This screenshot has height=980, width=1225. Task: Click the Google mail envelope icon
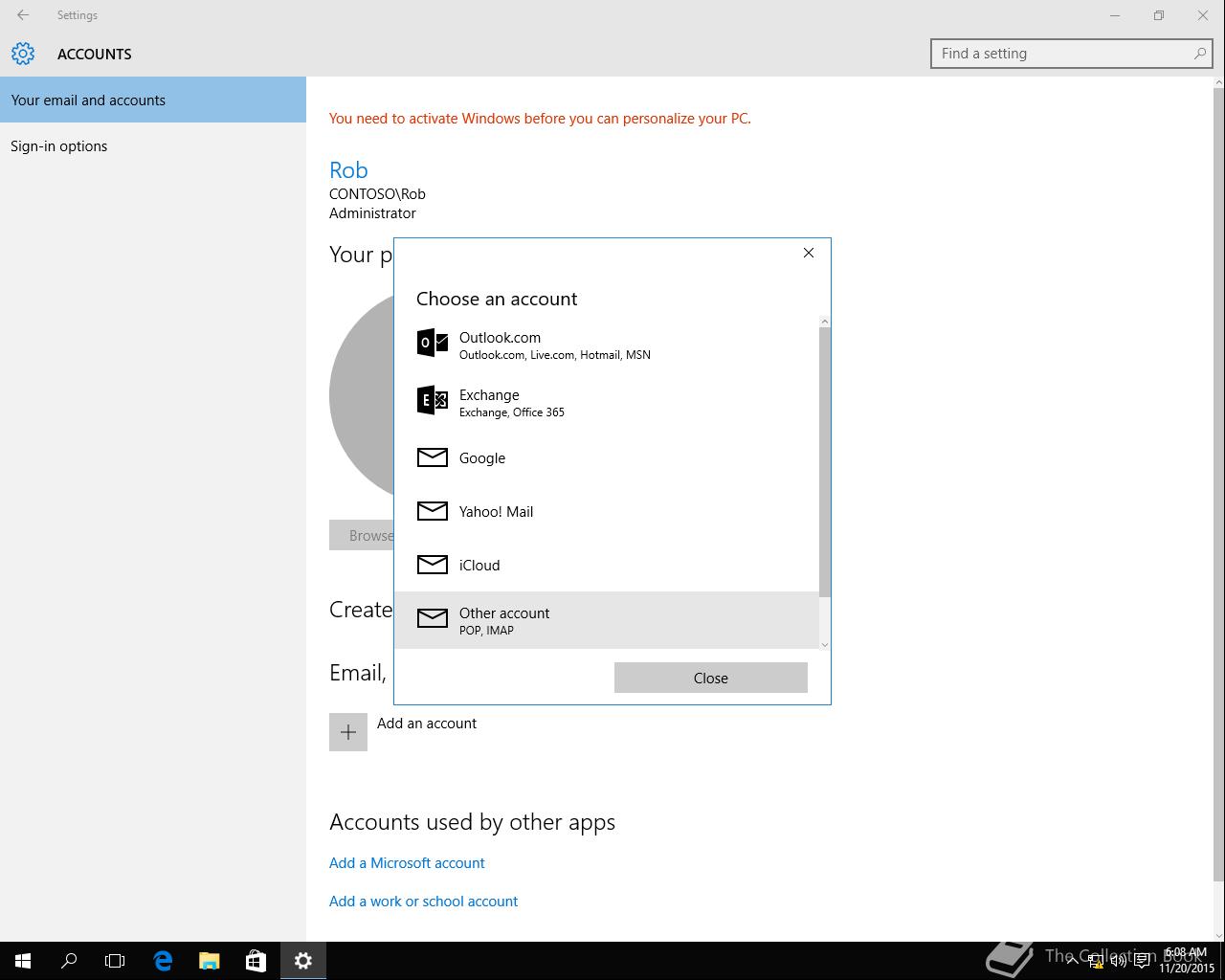(433, 457)
